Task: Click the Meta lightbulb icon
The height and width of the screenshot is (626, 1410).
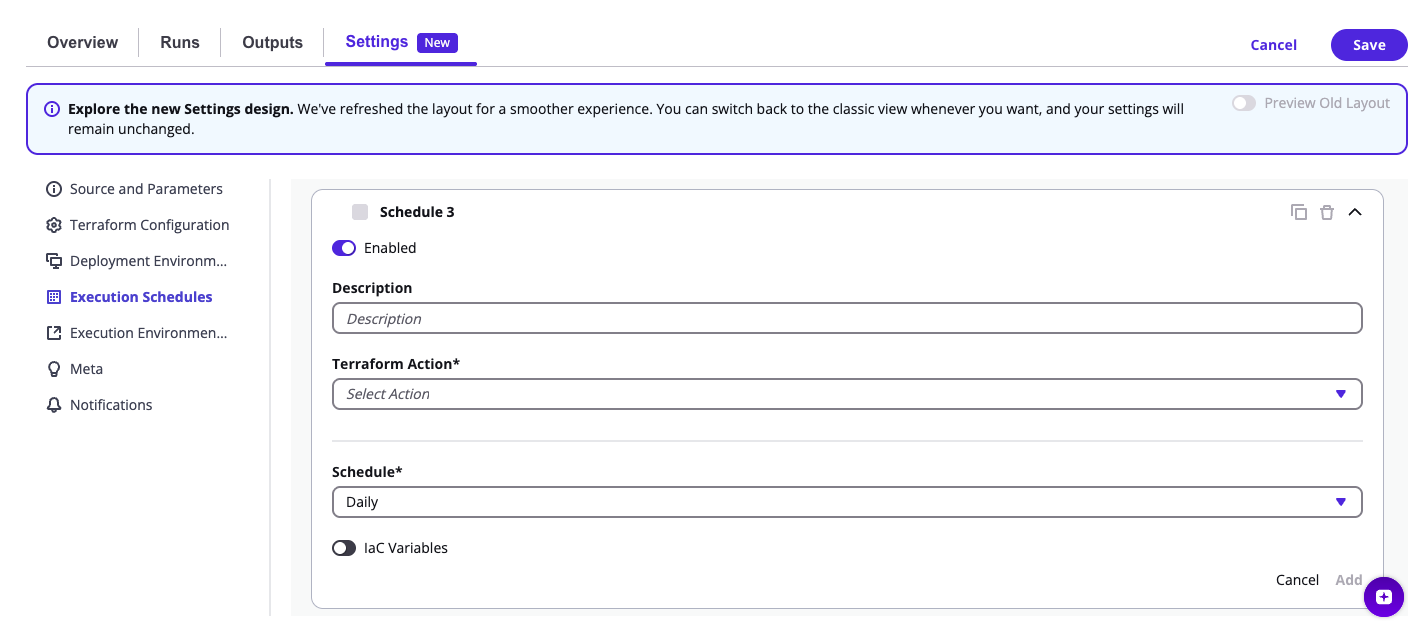Action: 54,369
